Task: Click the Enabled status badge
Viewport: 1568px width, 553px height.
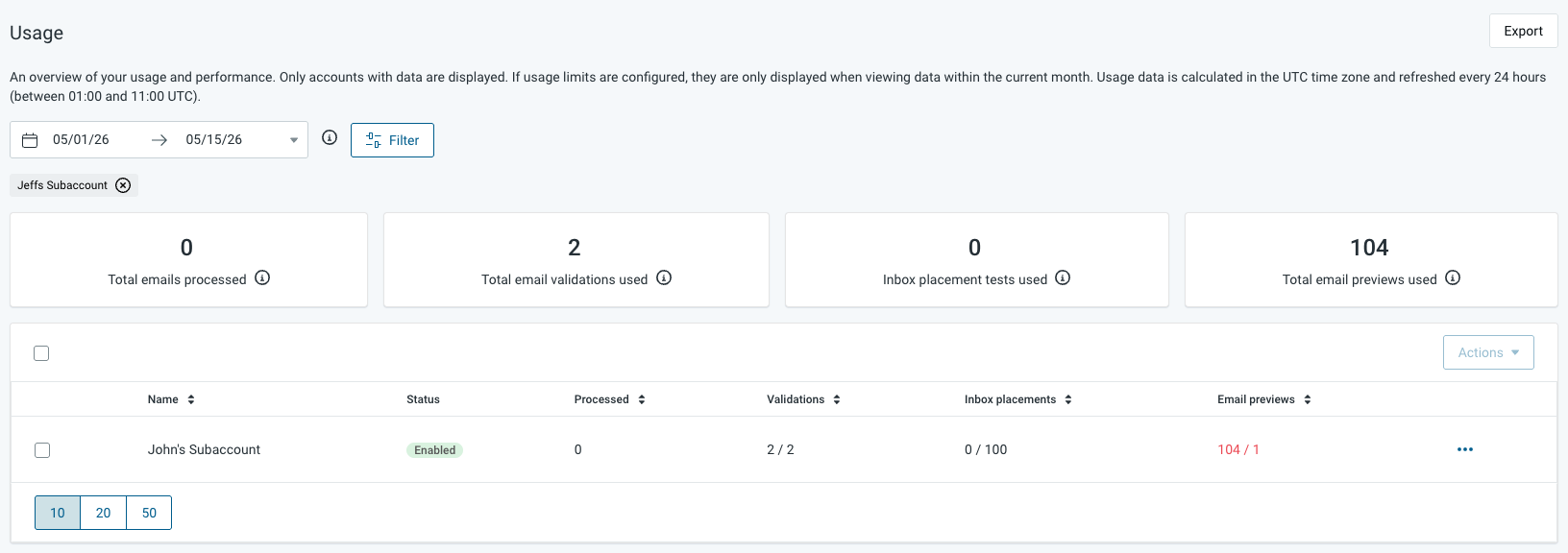Action: pos(434,450)
